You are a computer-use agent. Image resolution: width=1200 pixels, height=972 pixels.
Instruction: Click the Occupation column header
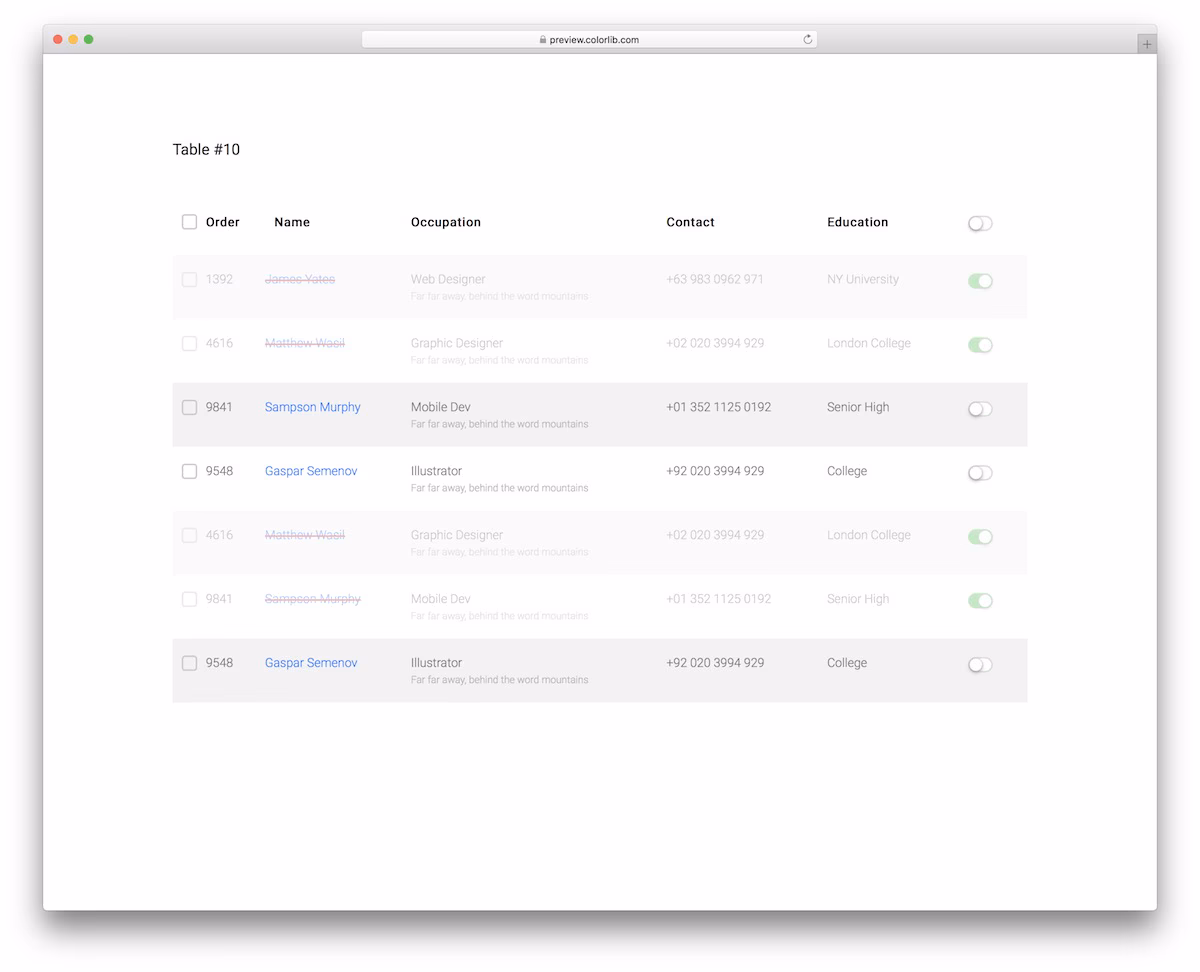pos(446,222)
